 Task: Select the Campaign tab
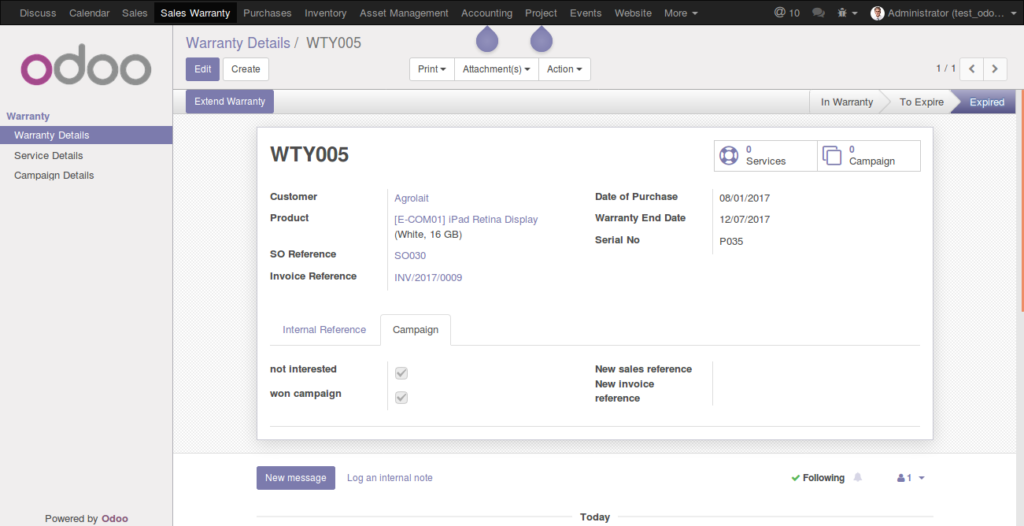pyautogui.click(x=415, y=329)
